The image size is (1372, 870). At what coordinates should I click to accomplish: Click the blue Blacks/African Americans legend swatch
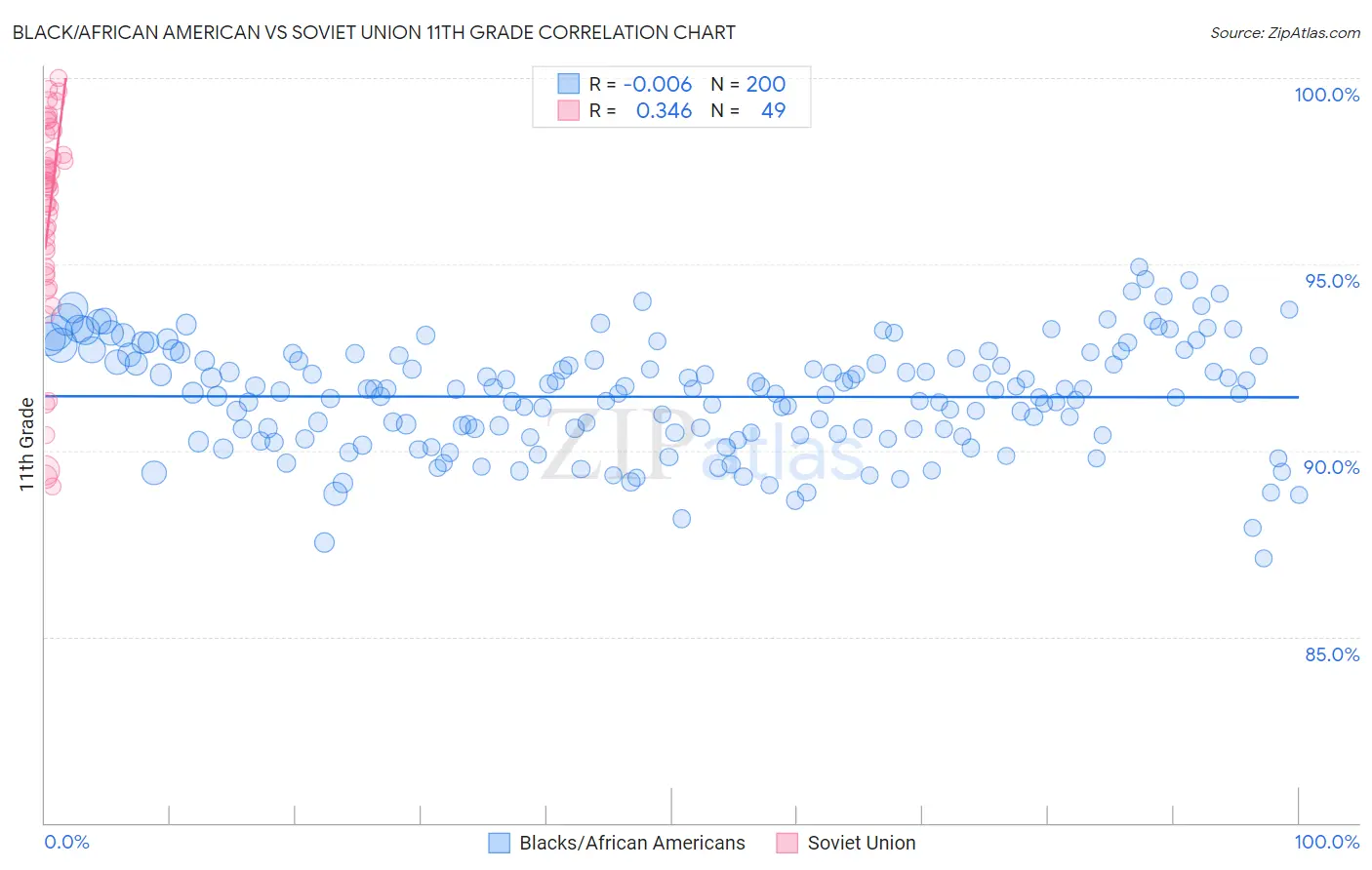pyautogui.click(x=499, y=843)
